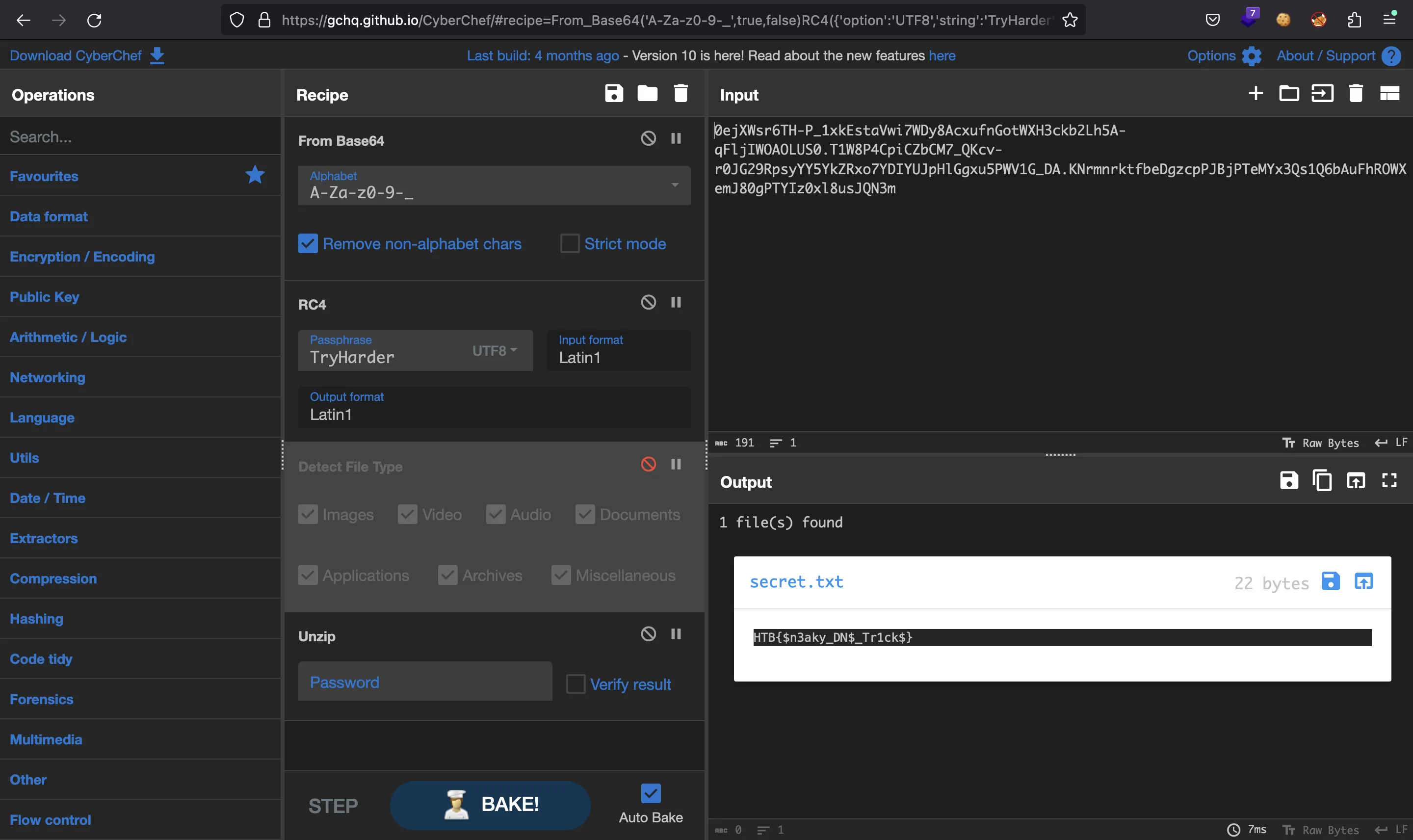The height and width of the screenshot is (840, 1413).
Task: Open the Base64 Alphabet dropdown
Action: [494, 185]
